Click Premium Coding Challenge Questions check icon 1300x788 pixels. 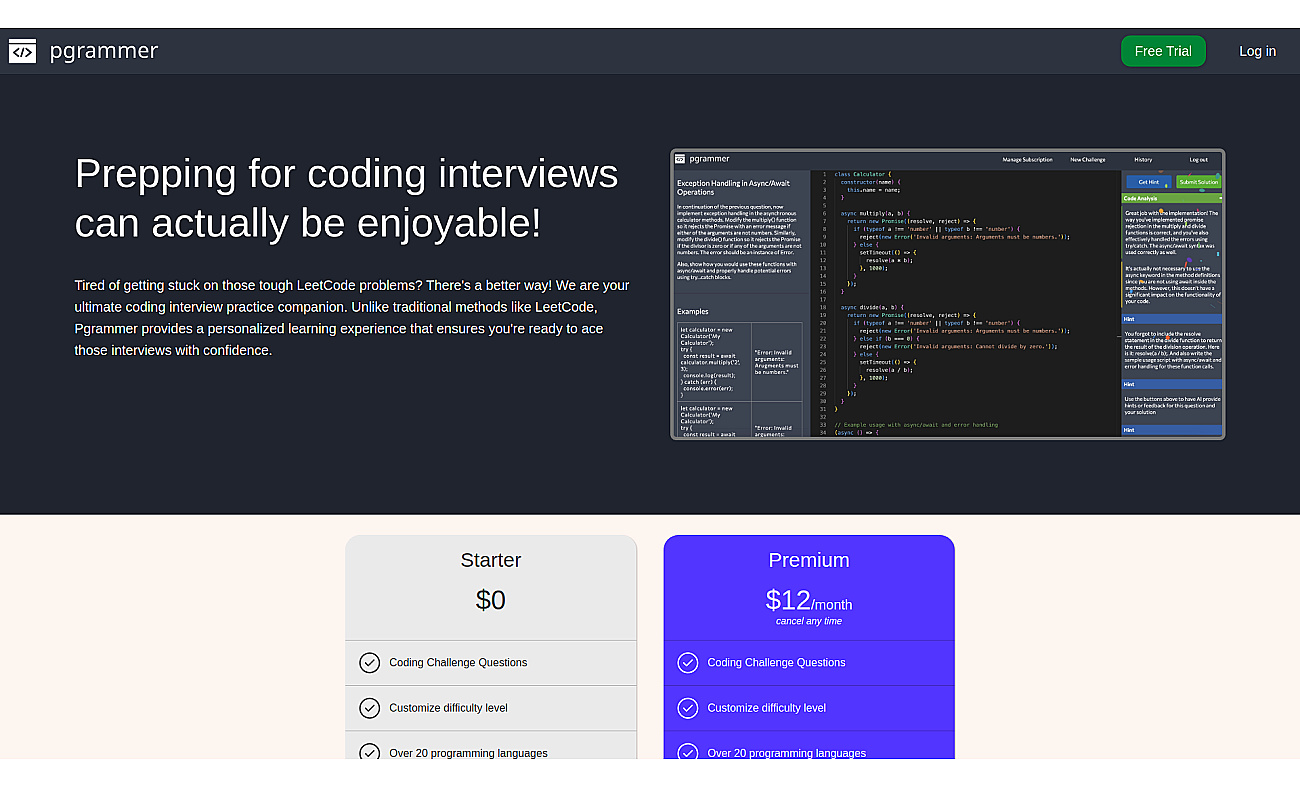(x=688, y=663)
